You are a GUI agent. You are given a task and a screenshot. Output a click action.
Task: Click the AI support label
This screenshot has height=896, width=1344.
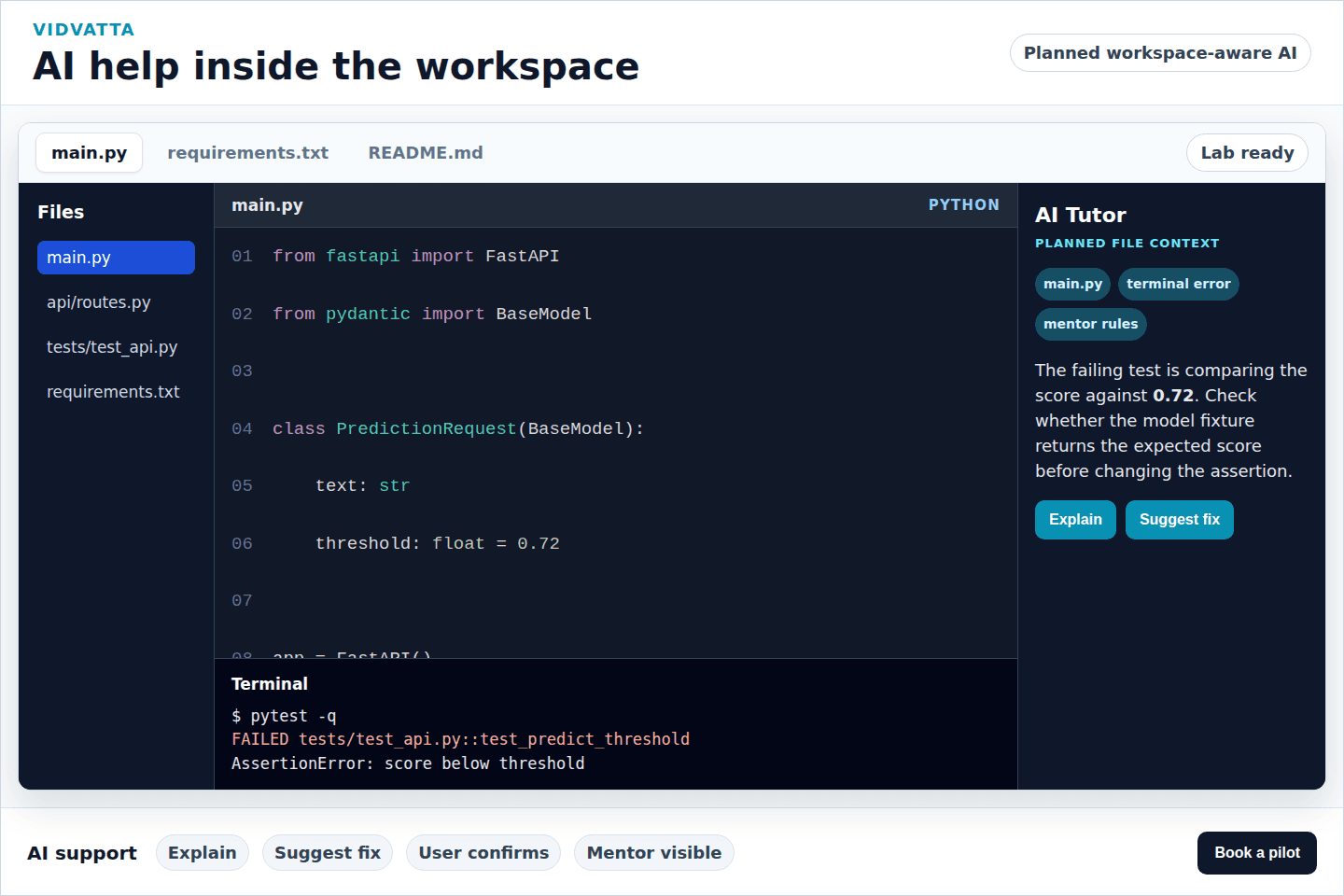[82, 853]
